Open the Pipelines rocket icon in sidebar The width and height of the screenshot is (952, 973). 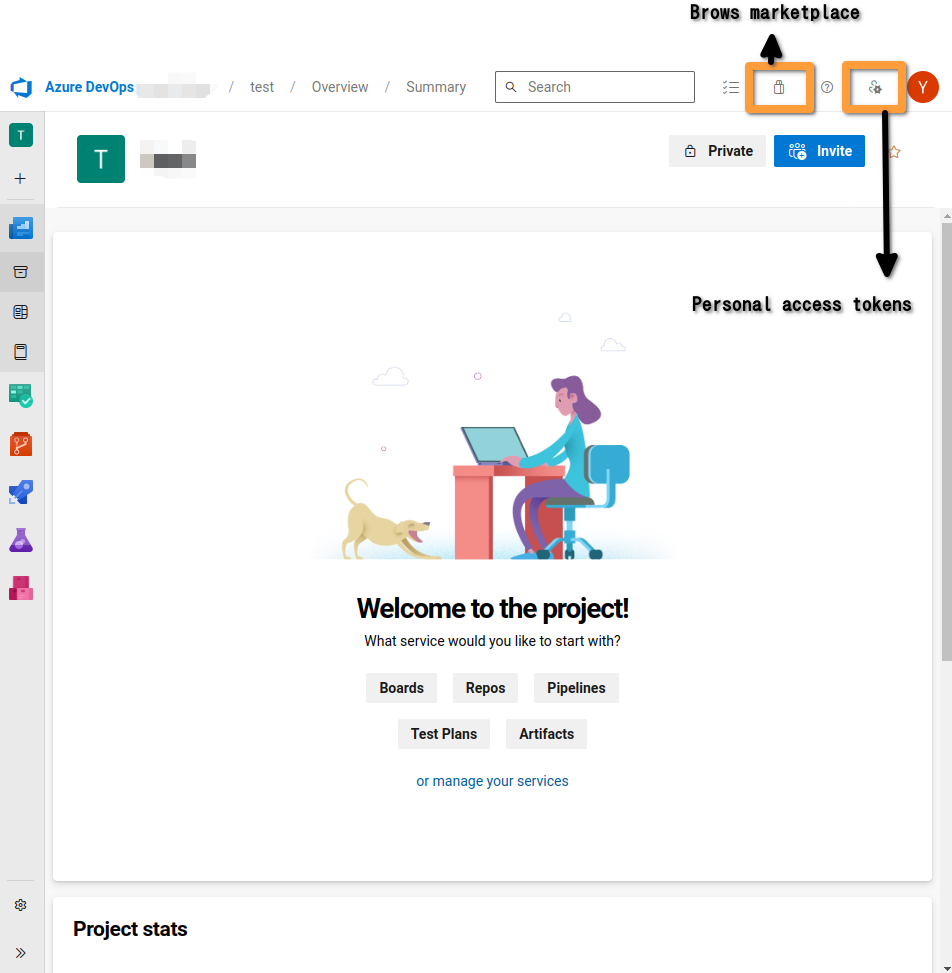pyautogui.click(x=21, y=492)
